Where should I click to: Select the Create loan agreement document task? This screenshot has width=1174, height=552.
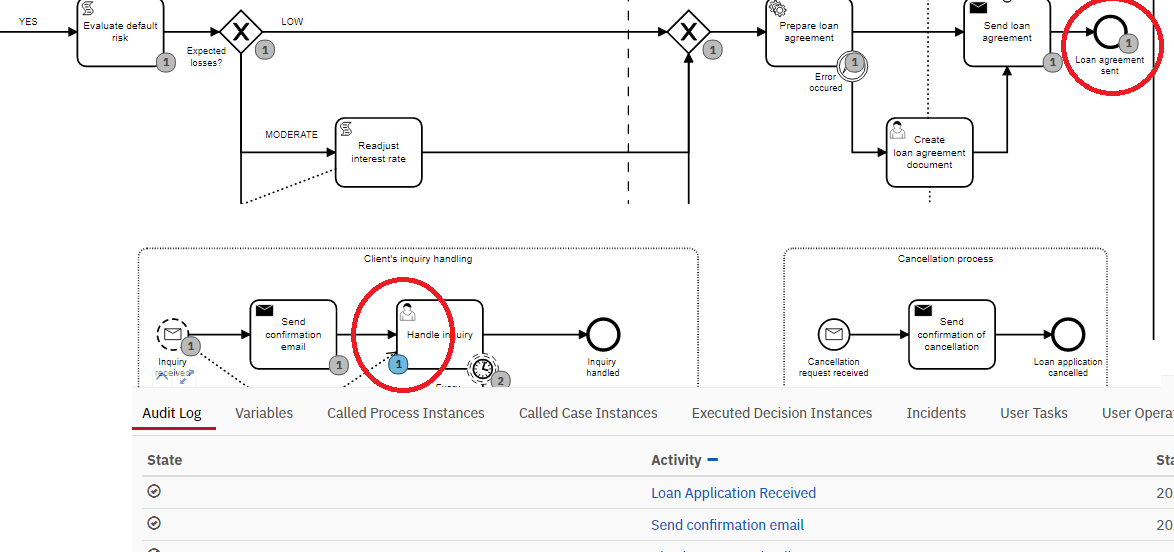929,152
